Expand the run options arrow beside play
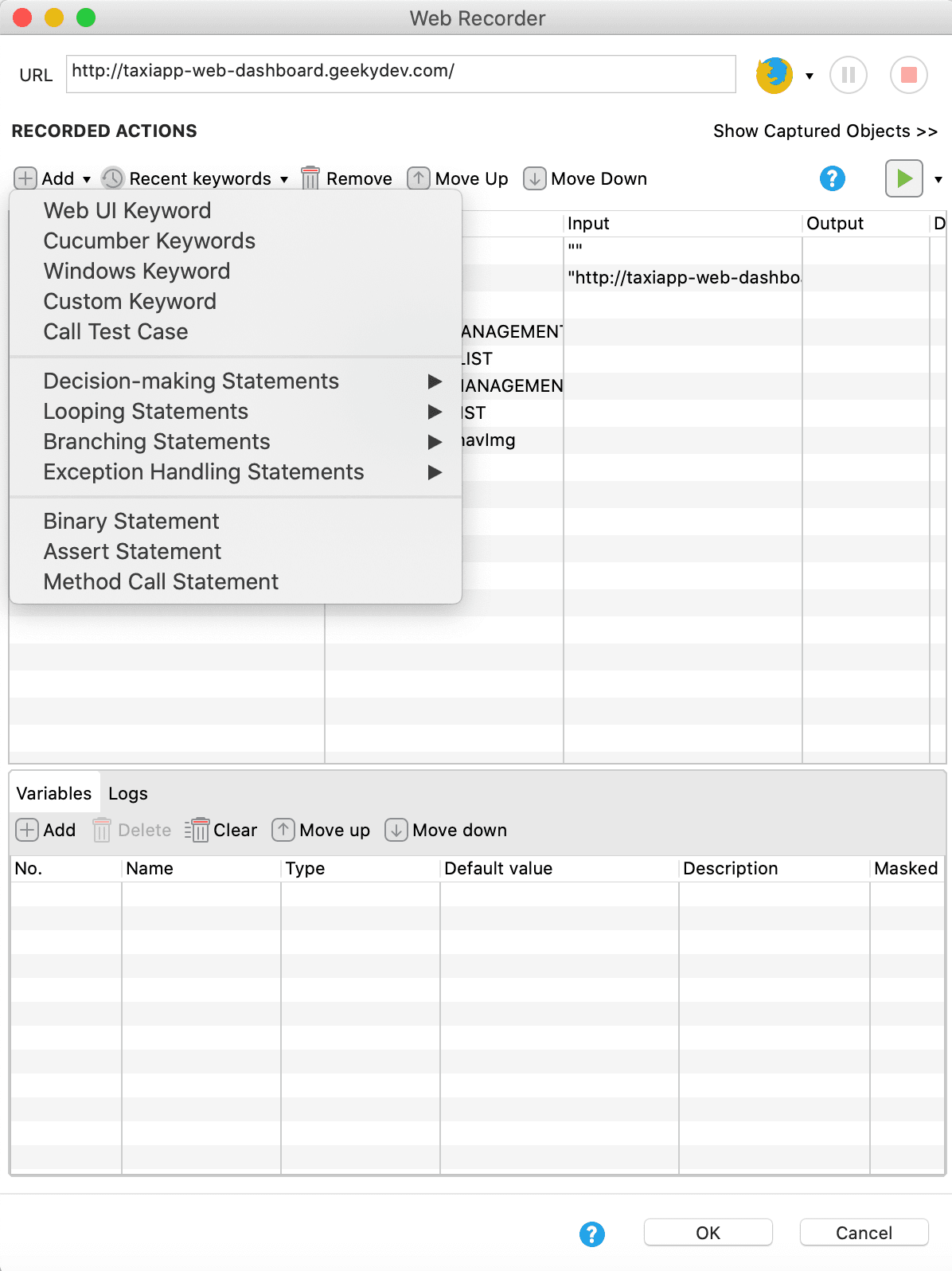Viewport: 952px width, 1271px height. tap(938, 179)
